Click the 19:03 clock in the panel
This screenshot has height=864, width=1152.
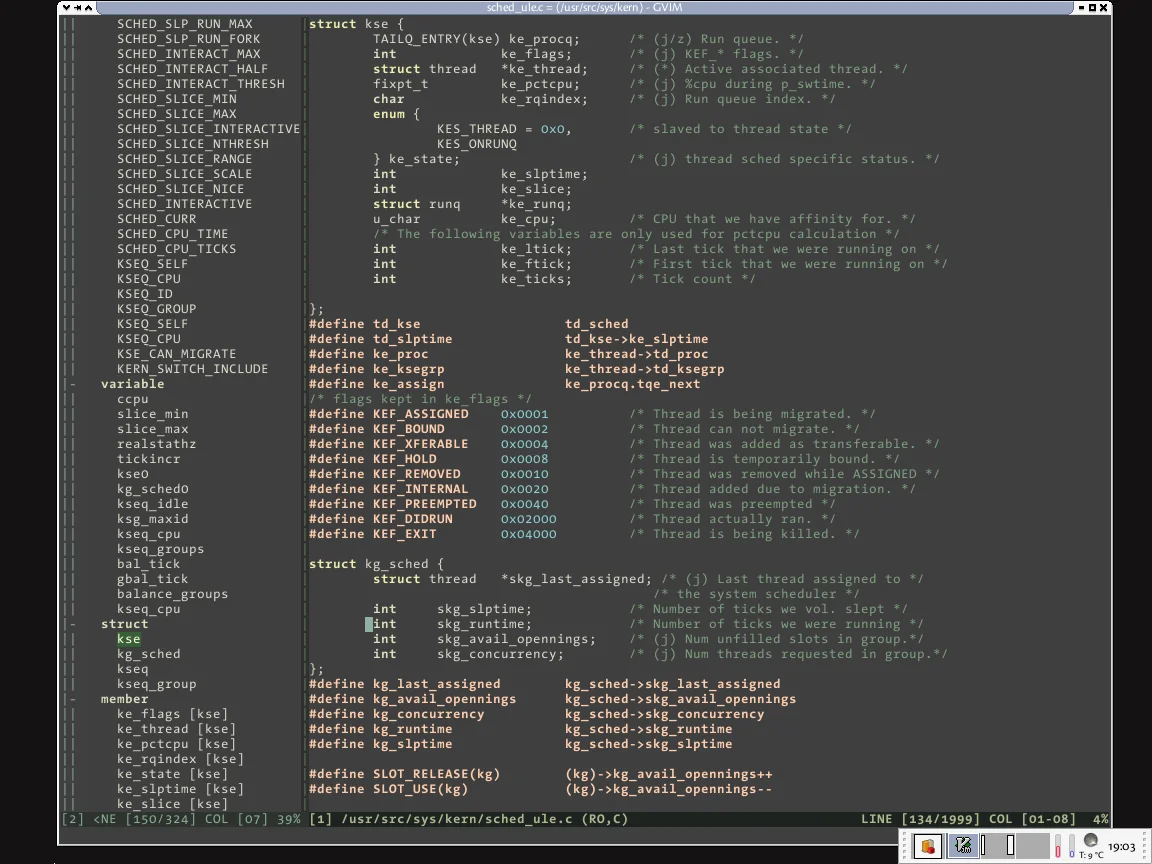pos(1122,846)
